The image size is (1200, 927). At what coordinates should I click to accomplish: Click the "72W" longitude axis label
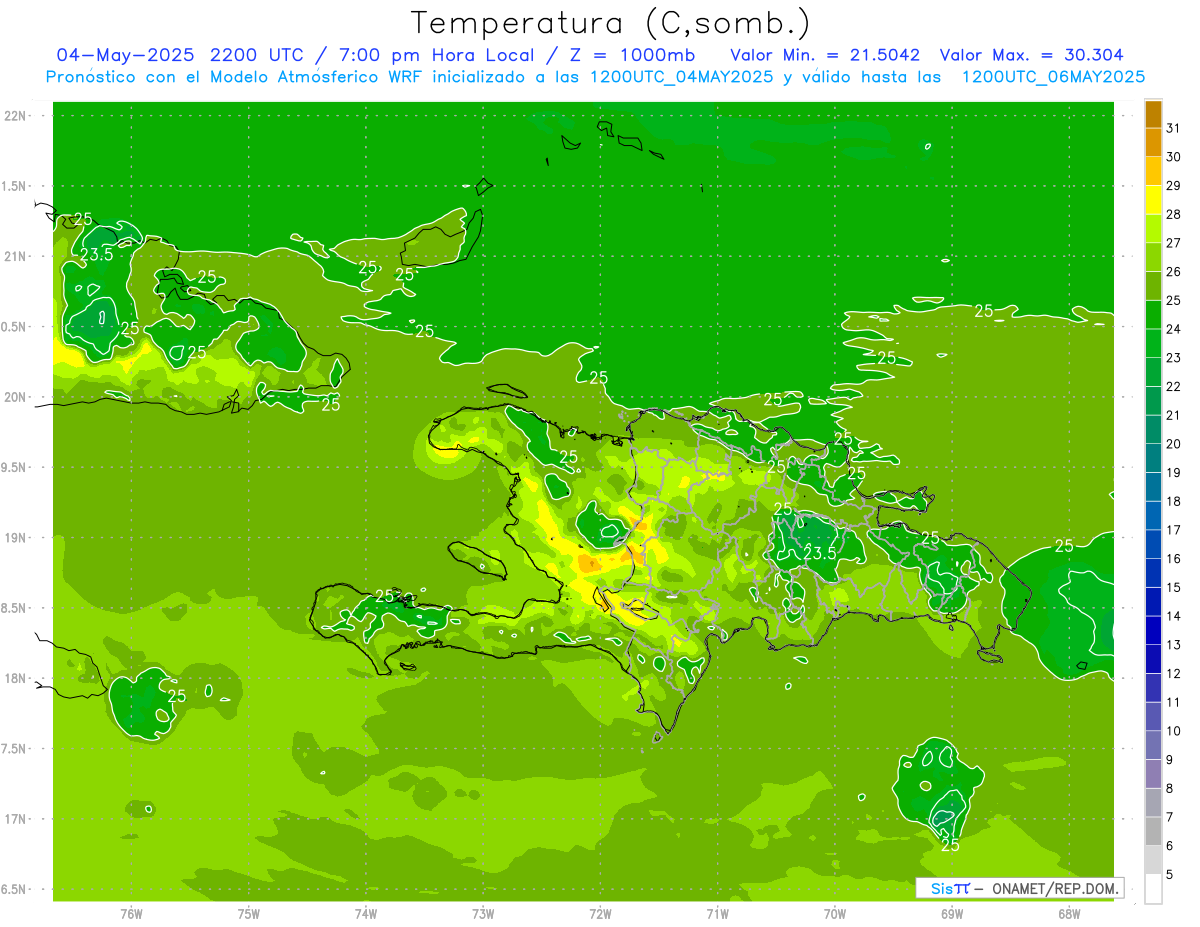[600, 913]
